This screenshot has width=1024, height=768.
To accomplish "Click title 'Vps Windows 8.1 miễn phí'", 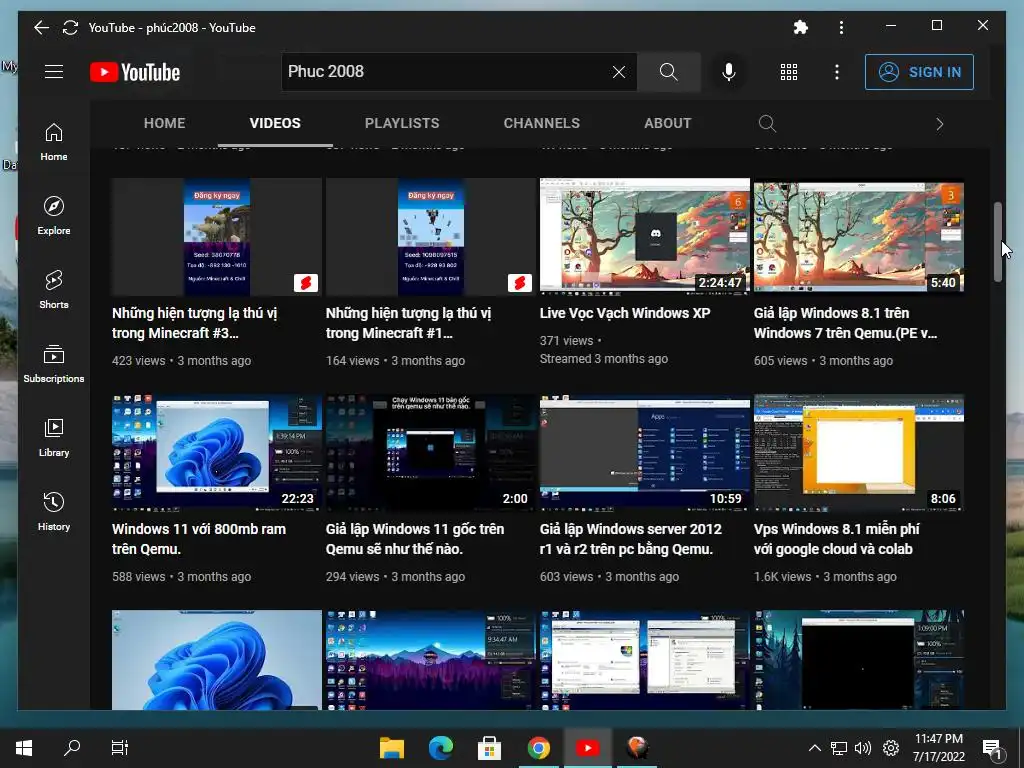I will (x=837, y=539).
